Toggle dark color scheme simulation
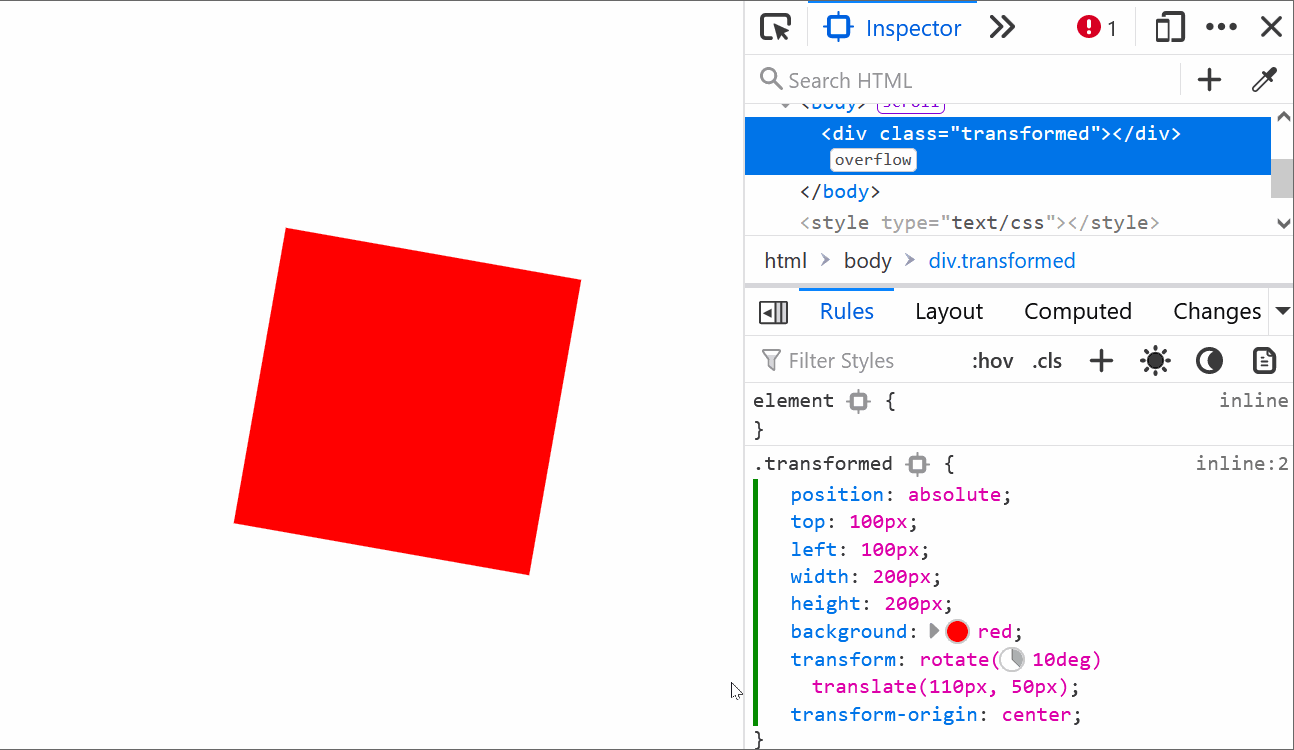This screenshot has height=750, width=1294. tap(1209, 361)
